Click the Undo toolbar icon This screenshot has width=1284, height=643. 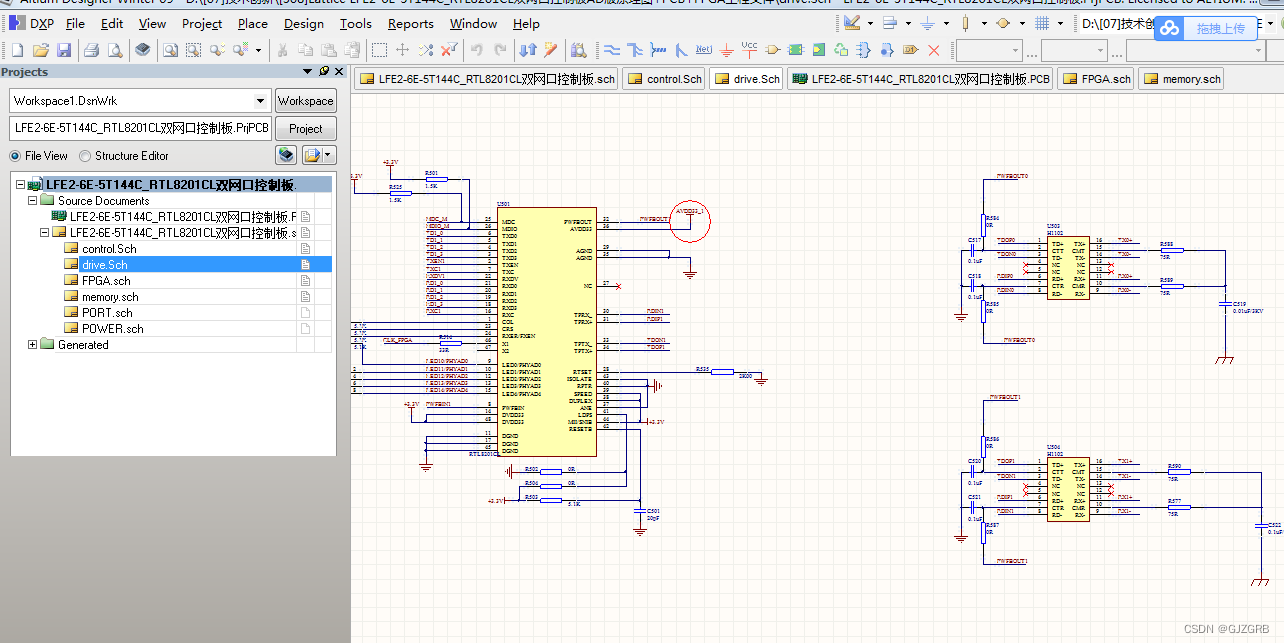tap(477, 48)
